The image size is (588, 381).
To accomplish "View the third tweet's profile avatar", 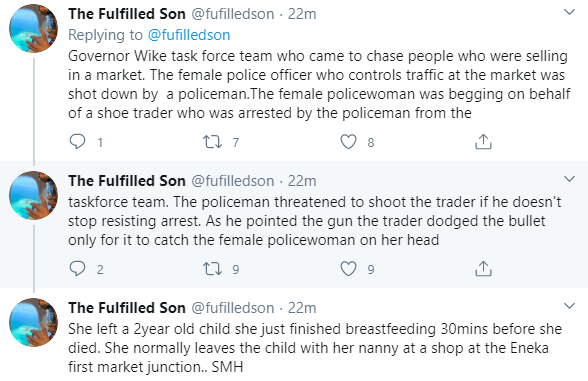I will pos(34,322).
